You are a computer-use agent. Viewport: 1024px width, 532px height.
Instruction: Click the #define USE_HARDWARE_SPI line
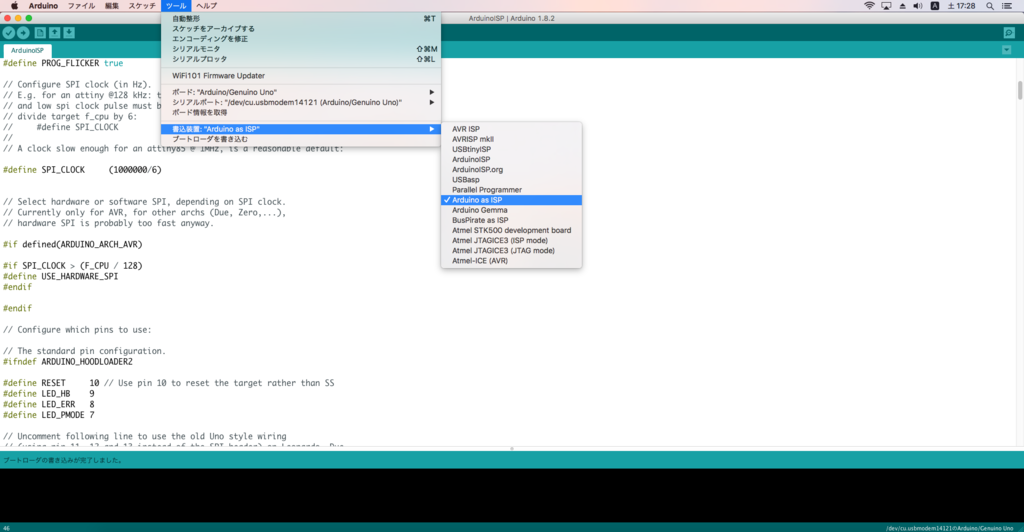(x=61, y=276)
